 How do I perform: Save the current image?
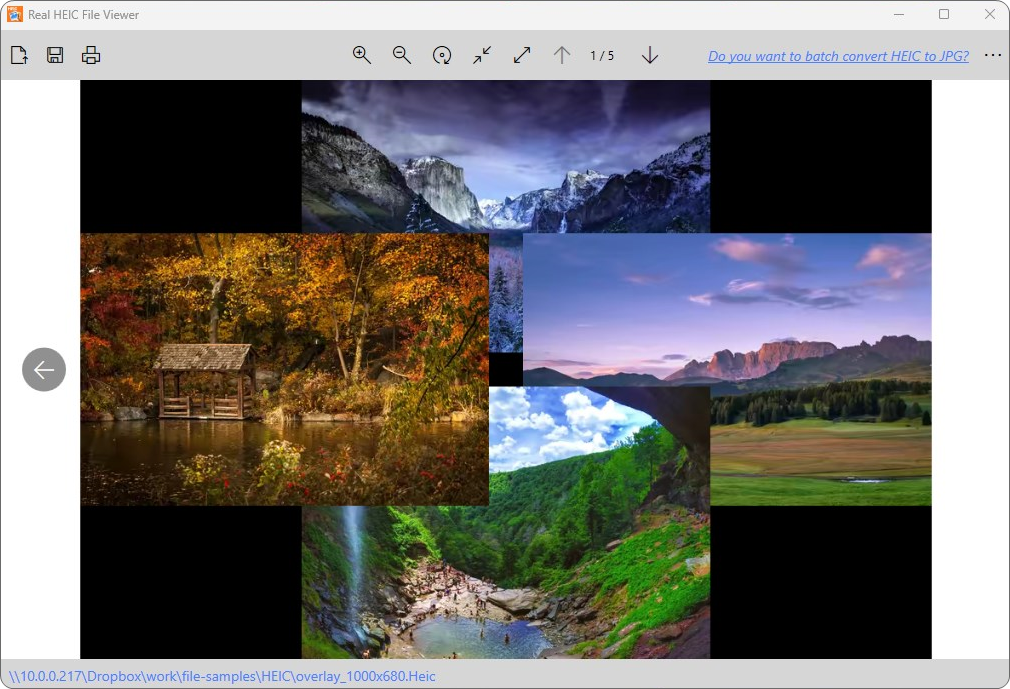click(x=55, y=56)
